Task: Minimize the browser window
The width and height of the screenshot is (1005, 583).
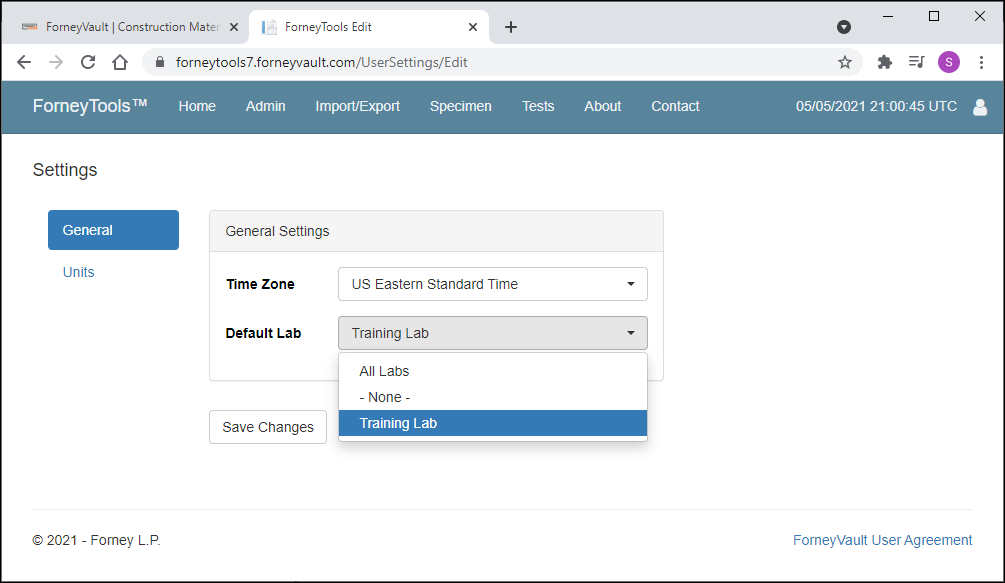Action: [888, 17]
